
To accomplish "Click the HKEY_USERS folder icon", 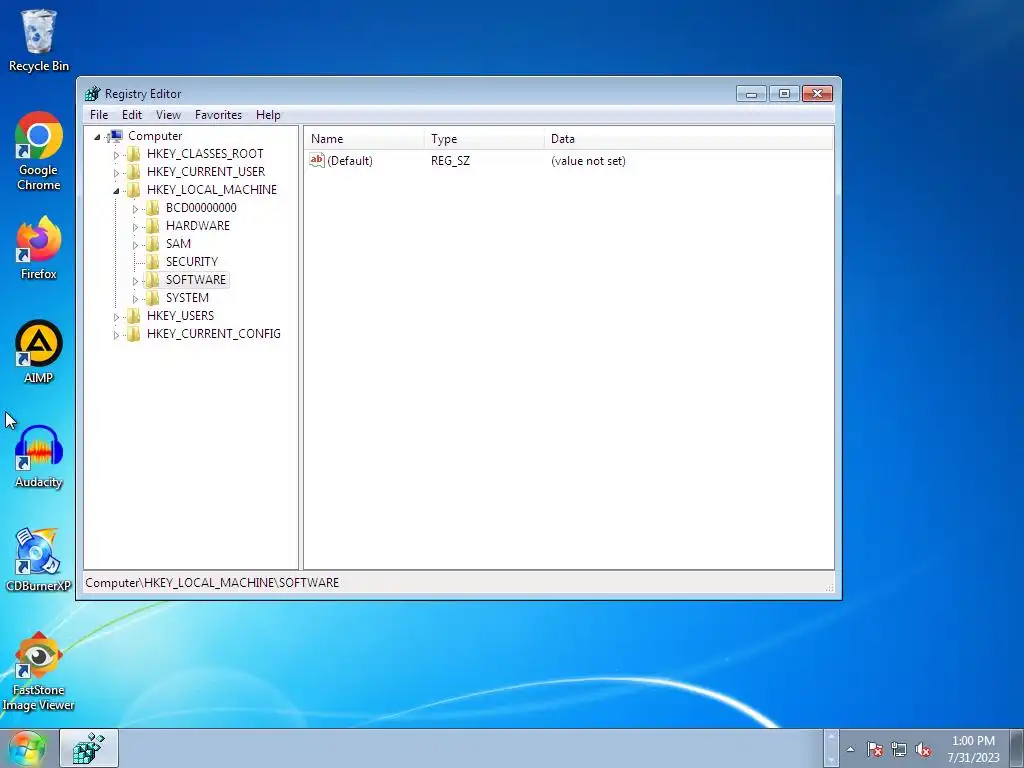I will click(134, 316).
